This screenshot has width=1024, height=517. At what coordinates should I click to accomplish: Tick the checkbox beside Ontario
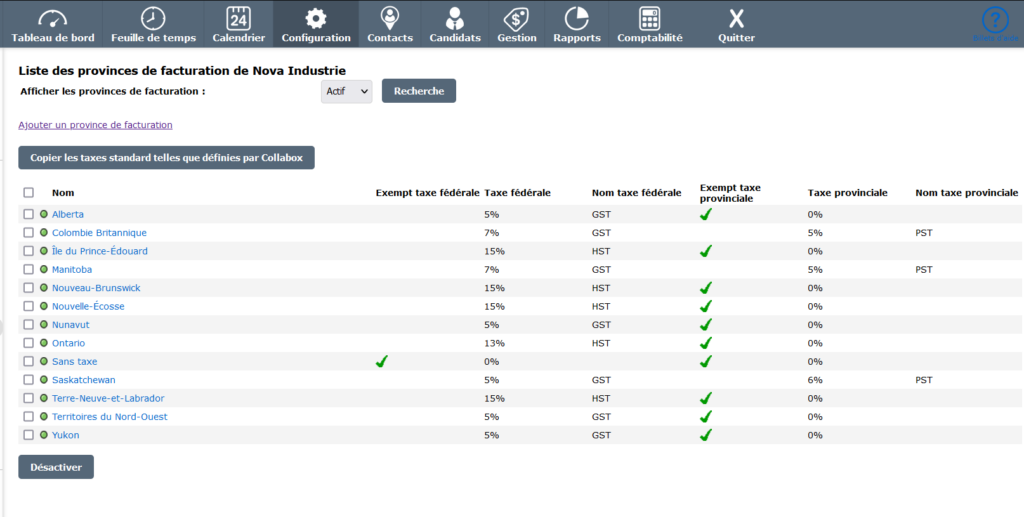point(28,343)
